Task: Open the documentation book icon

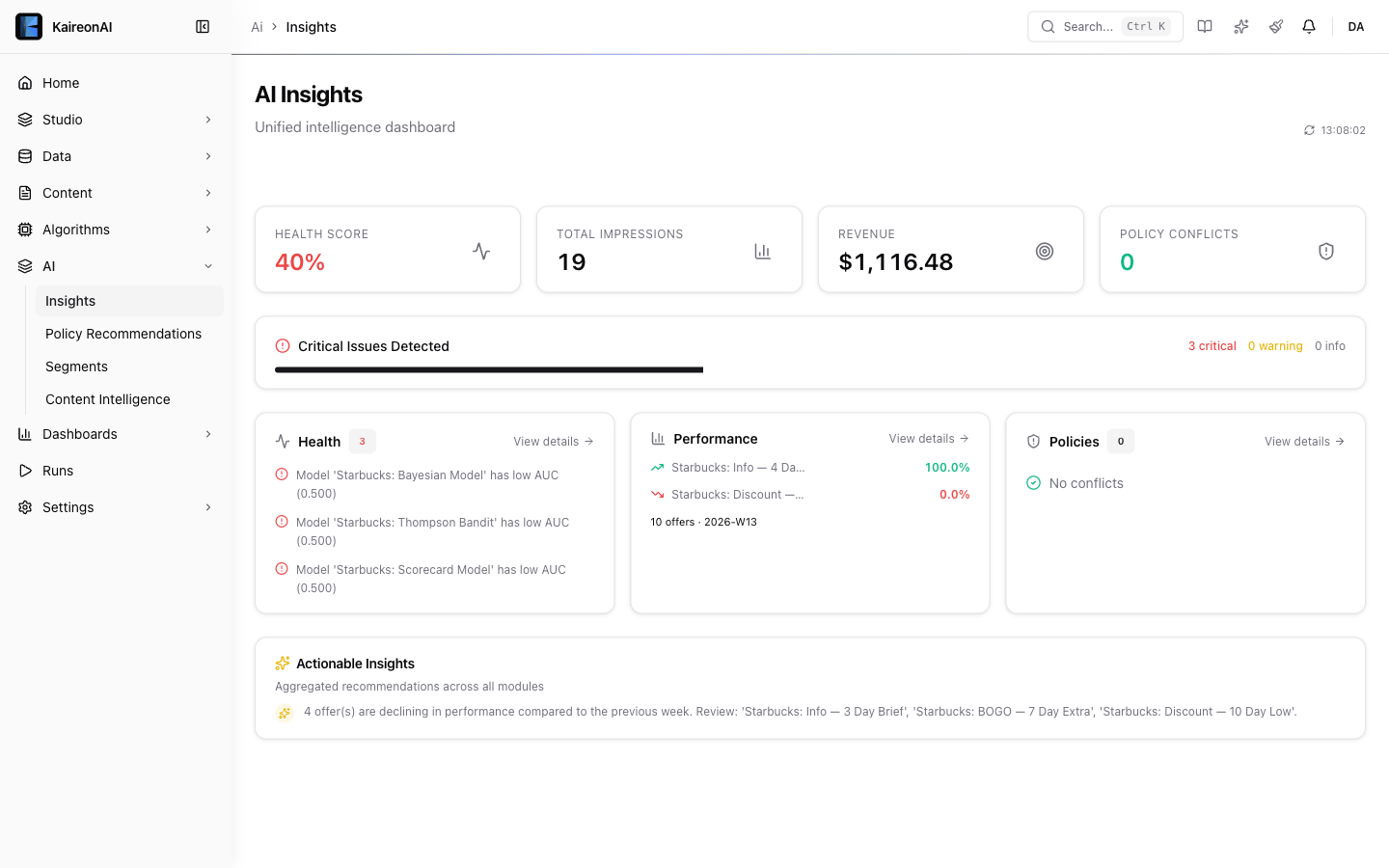Action: pyautogui.click(x=1205, y=26)
